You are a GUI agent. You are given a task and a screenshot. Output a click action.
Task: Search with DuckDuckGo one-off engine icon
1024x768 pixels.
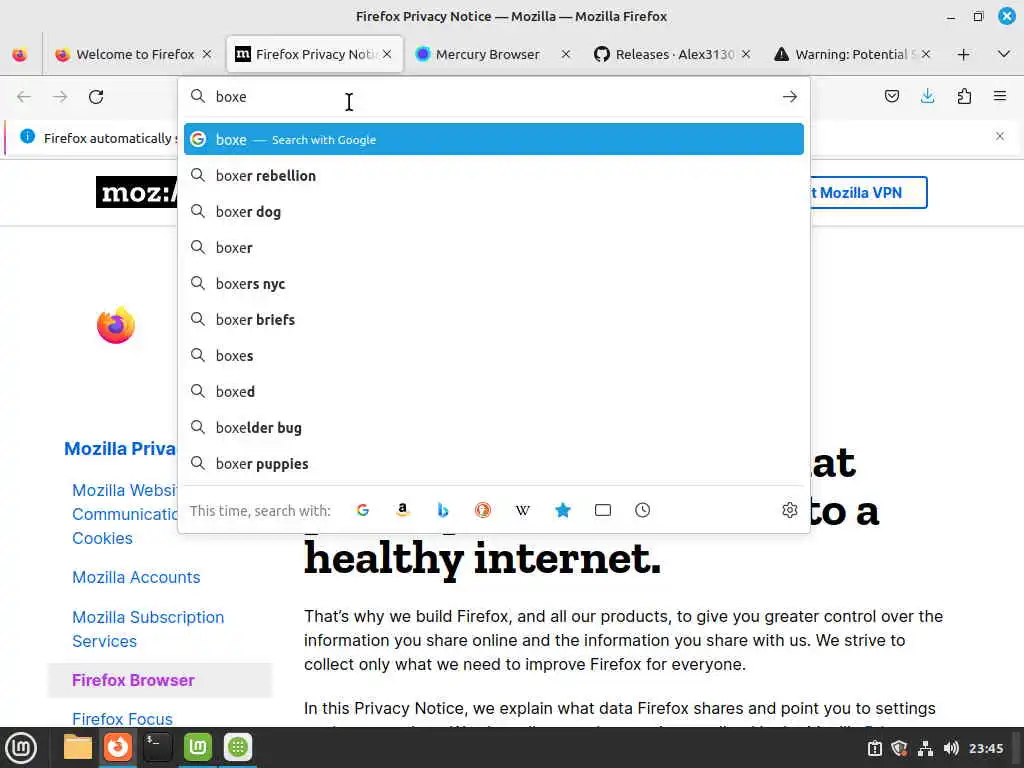[x=483, y=510]
